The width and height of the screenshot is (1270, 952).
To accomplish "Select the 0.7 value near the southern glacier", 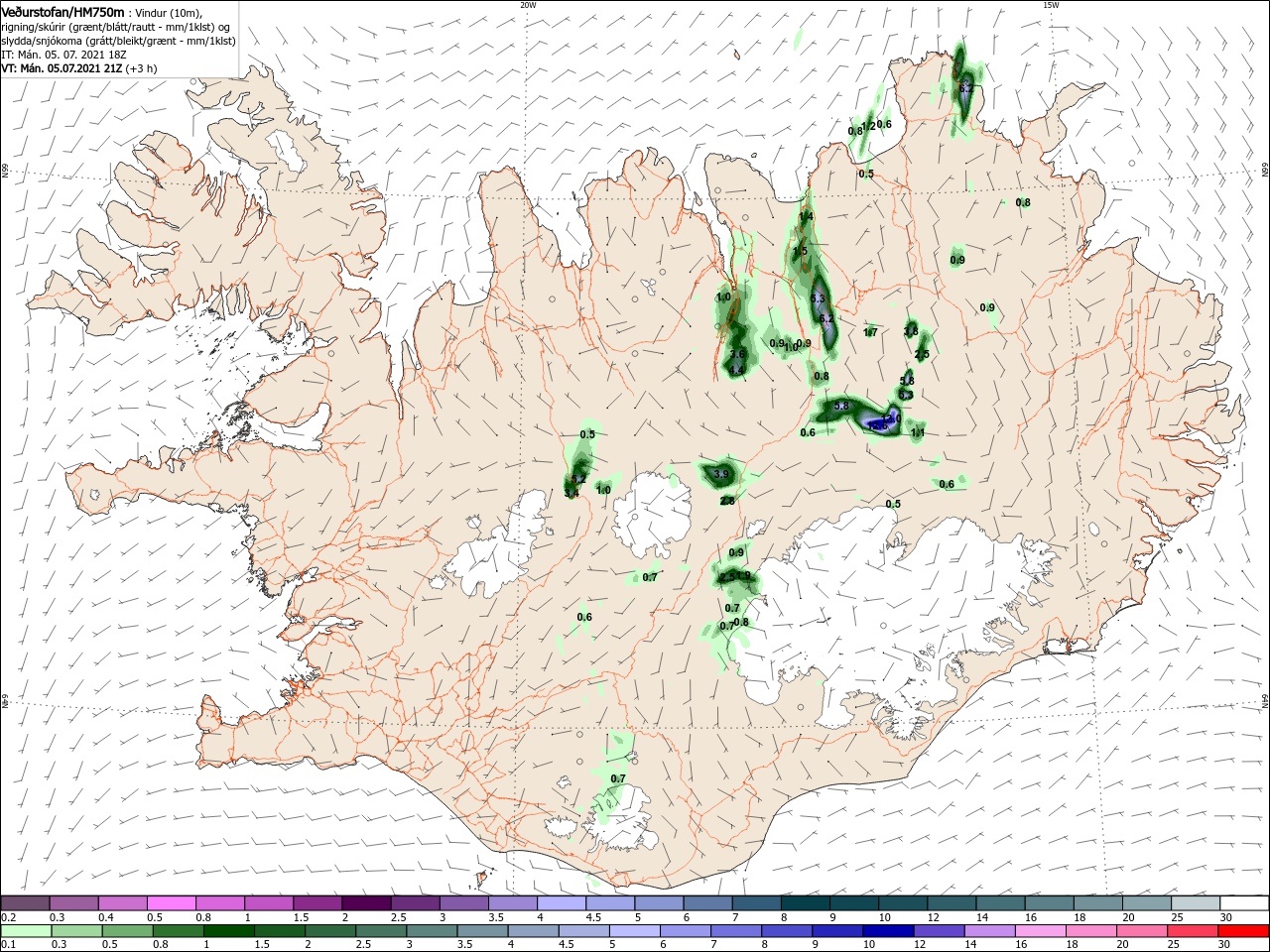I will (x=618, y=778).
